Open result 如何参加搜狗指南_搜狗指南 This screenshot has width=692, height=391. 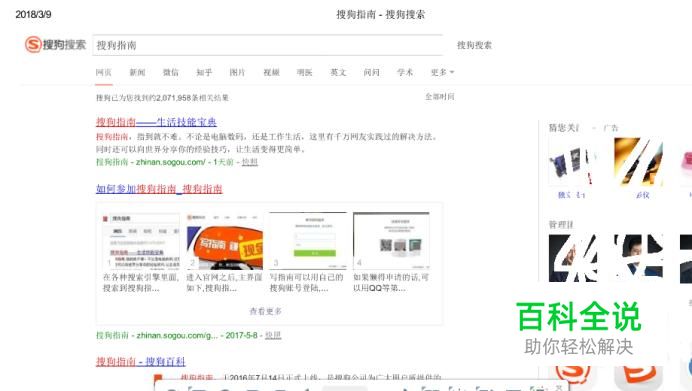point(159,189)
